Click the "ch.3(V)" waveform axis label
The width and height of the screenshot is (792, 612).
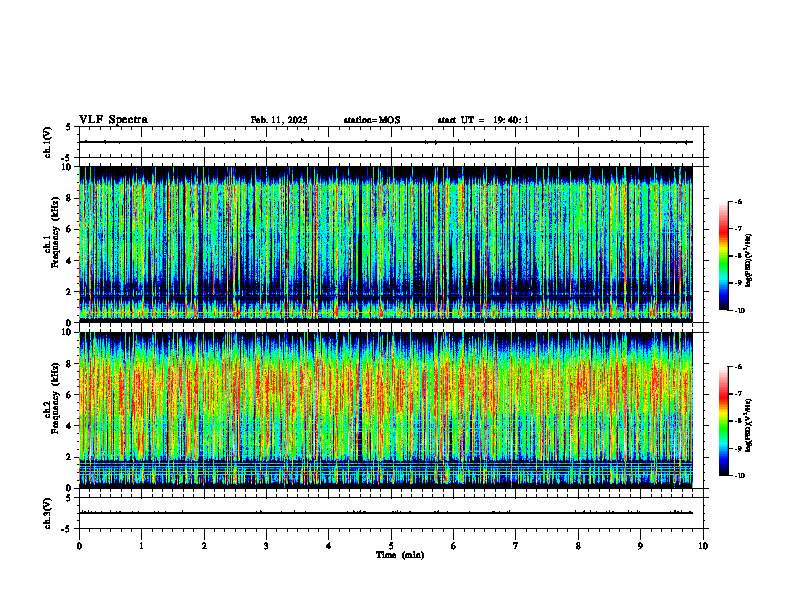47,513
